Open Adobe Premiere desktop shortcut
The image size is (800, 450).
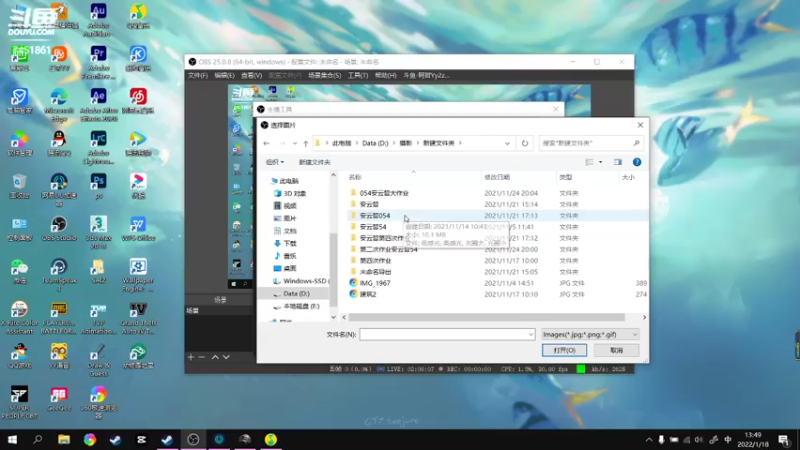[x=98, y=62]
